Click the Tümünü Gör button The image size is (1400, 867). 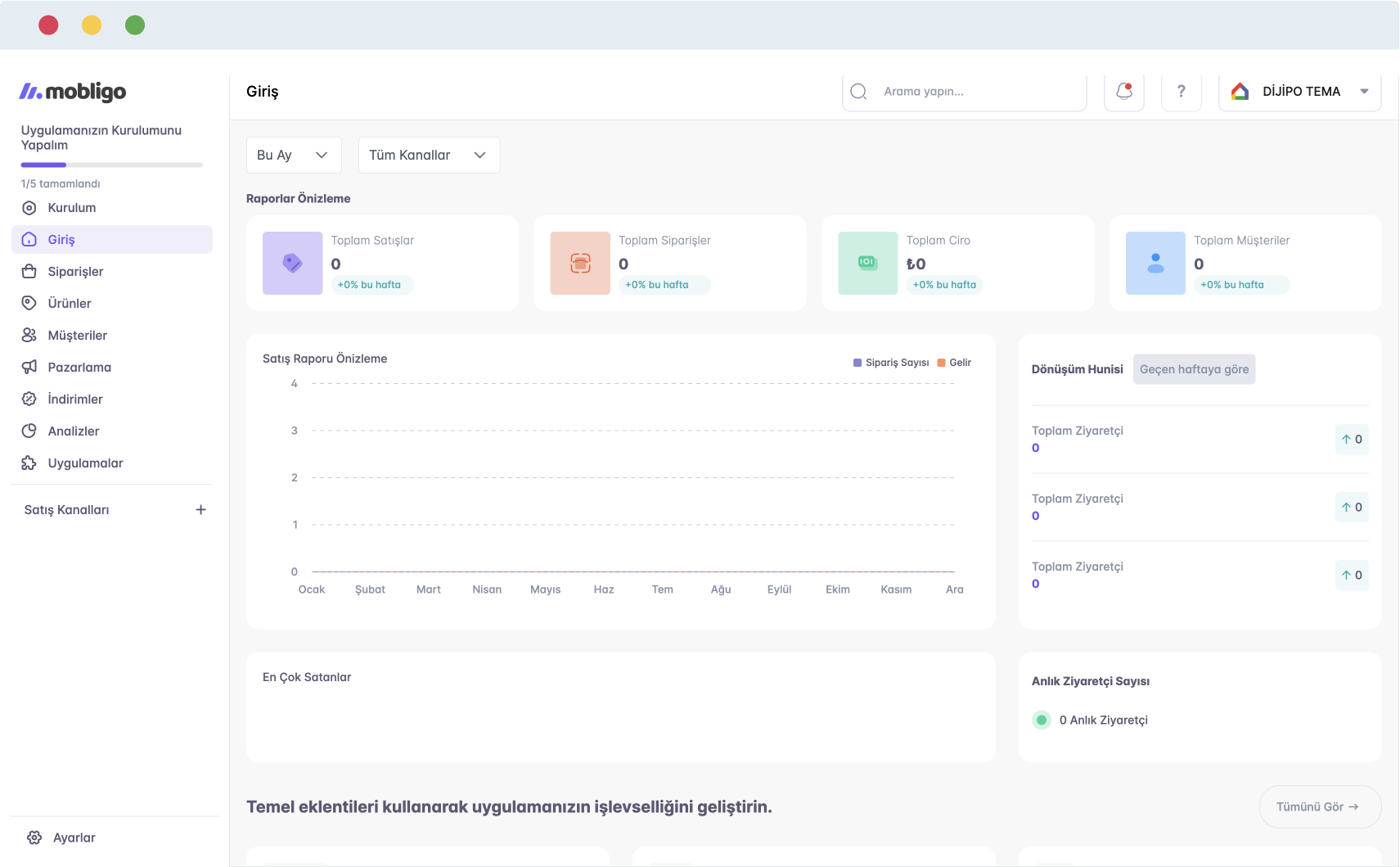[1319, 806]
